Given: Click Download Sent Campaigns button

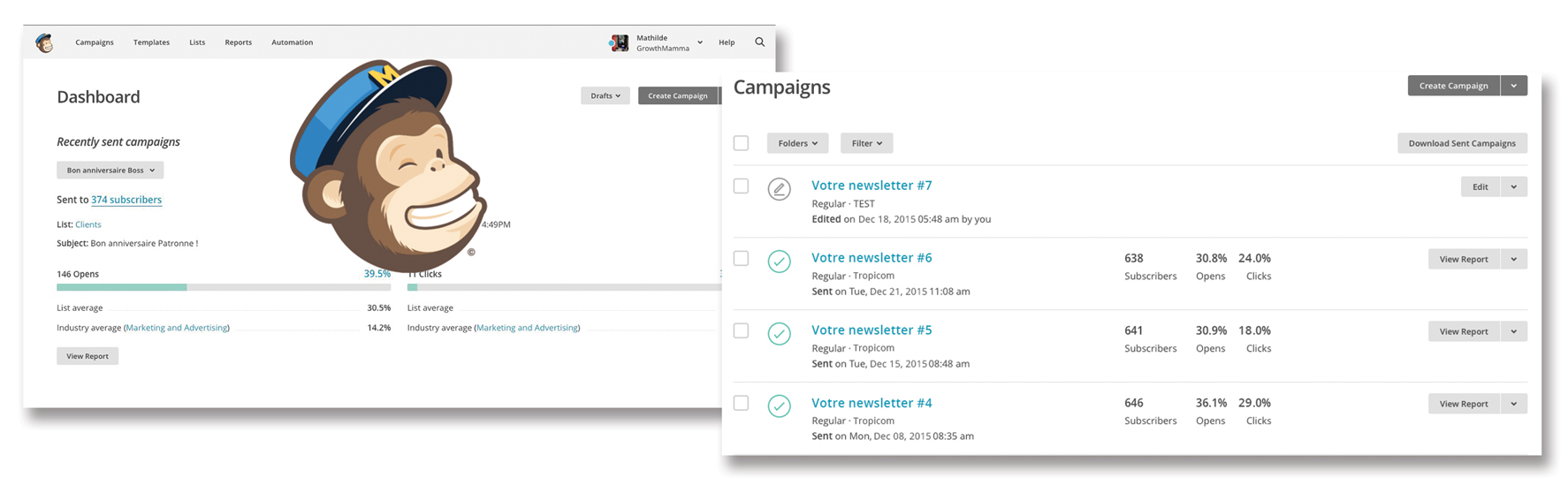Looking at the screenshot, I should (1462, 143).
